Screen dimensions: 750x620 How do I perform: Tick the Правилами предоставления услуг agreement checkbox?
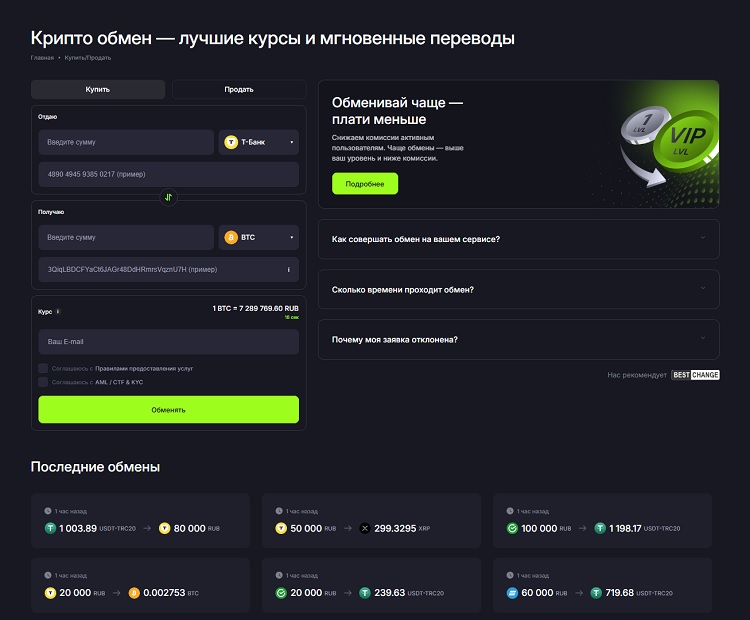43,368
